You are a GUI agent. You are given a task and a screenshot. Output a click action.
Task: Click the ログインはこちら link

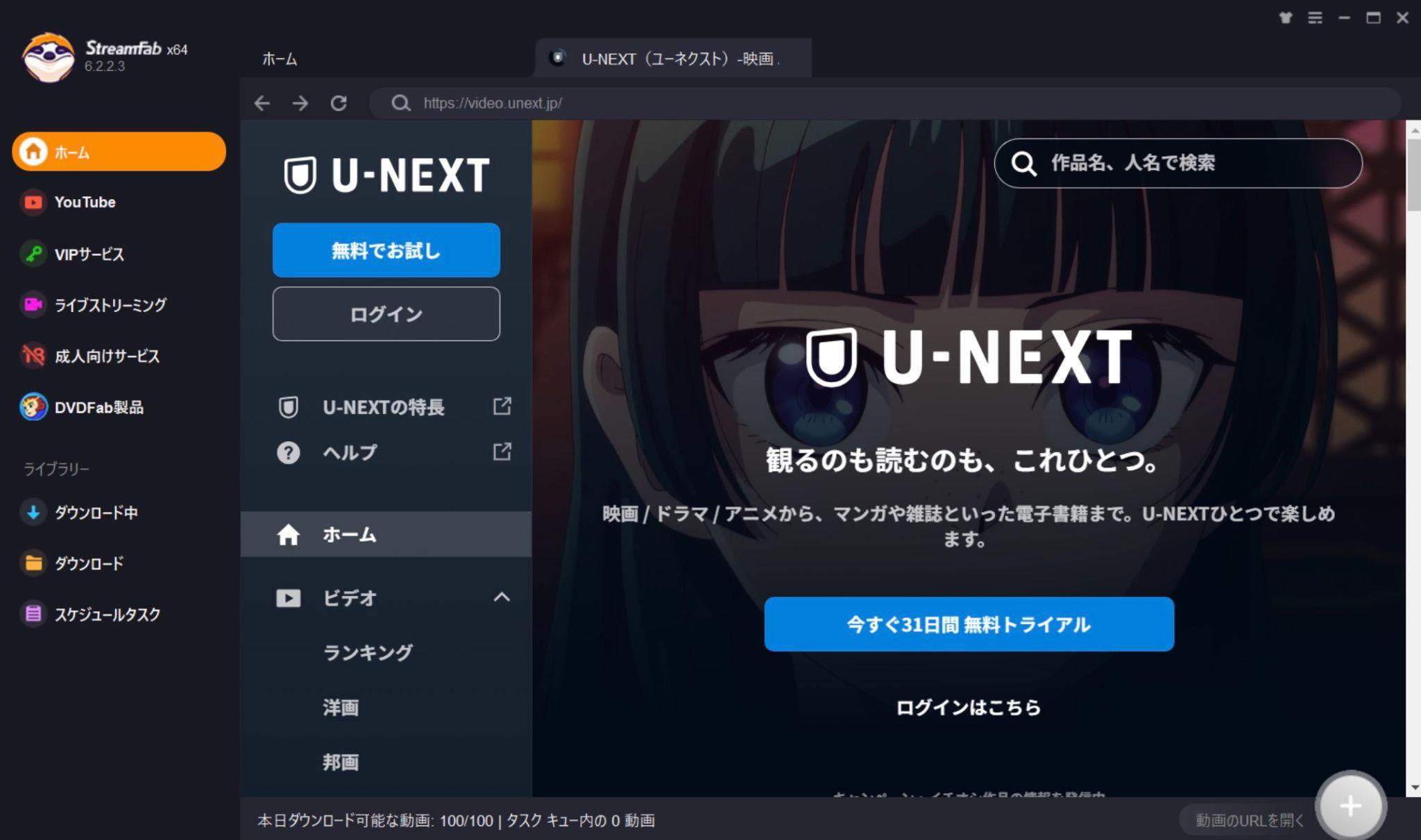coord(969,708)
